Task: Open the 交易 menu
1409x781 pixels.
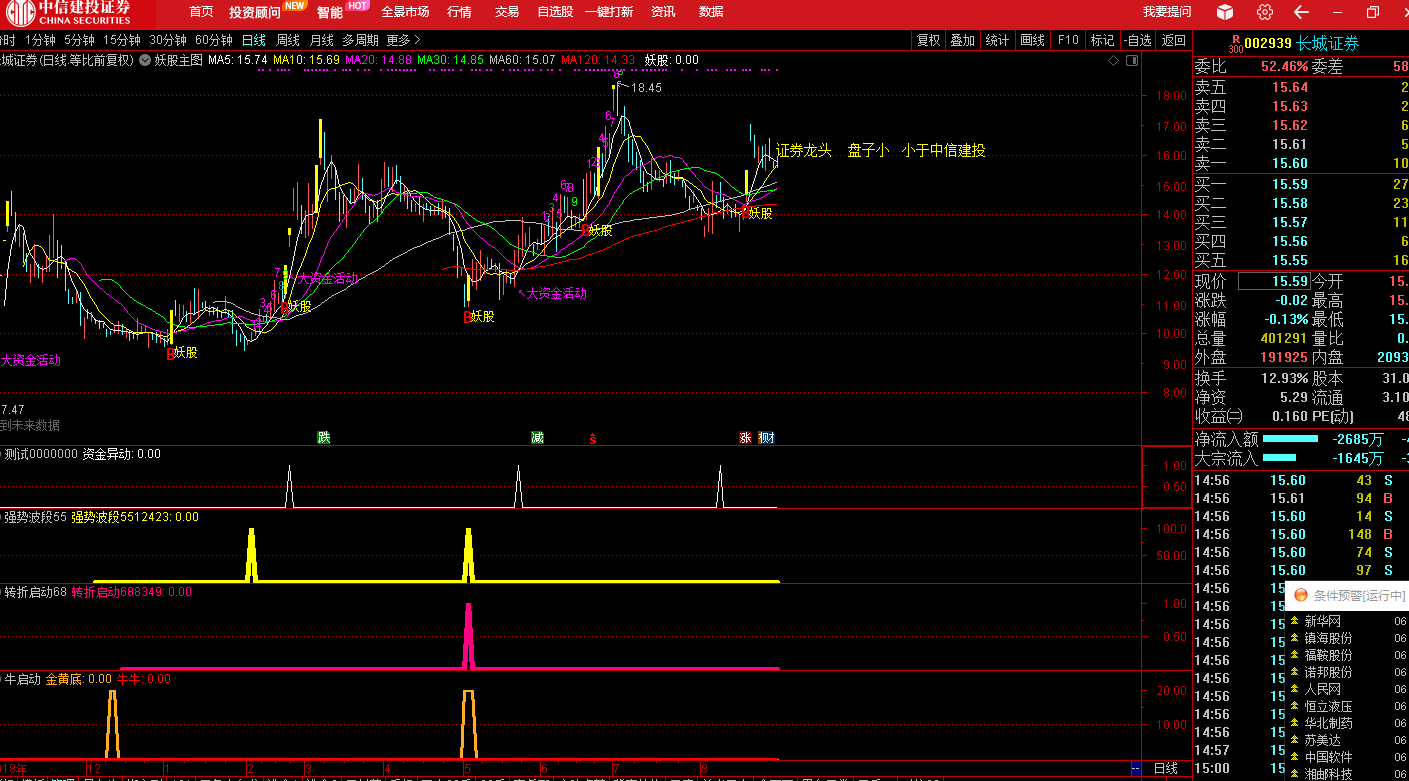Action: pyautogui.click(x=507, y=12)
